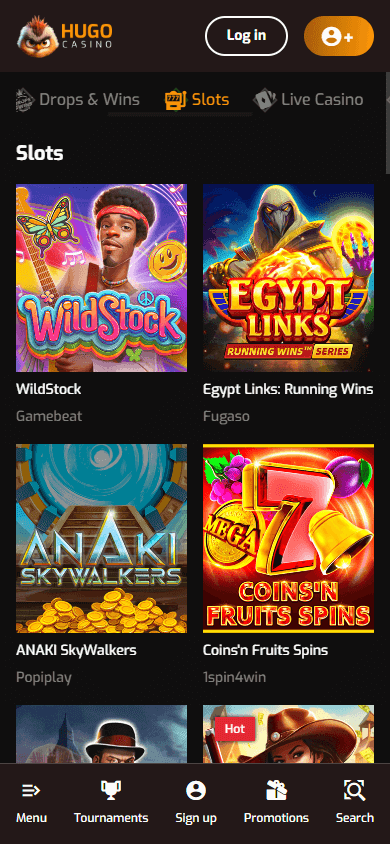The height and width of the screenshot is (844, 390).
Task: Open the WildStock game thumbnail
Action: pos(102,278)
